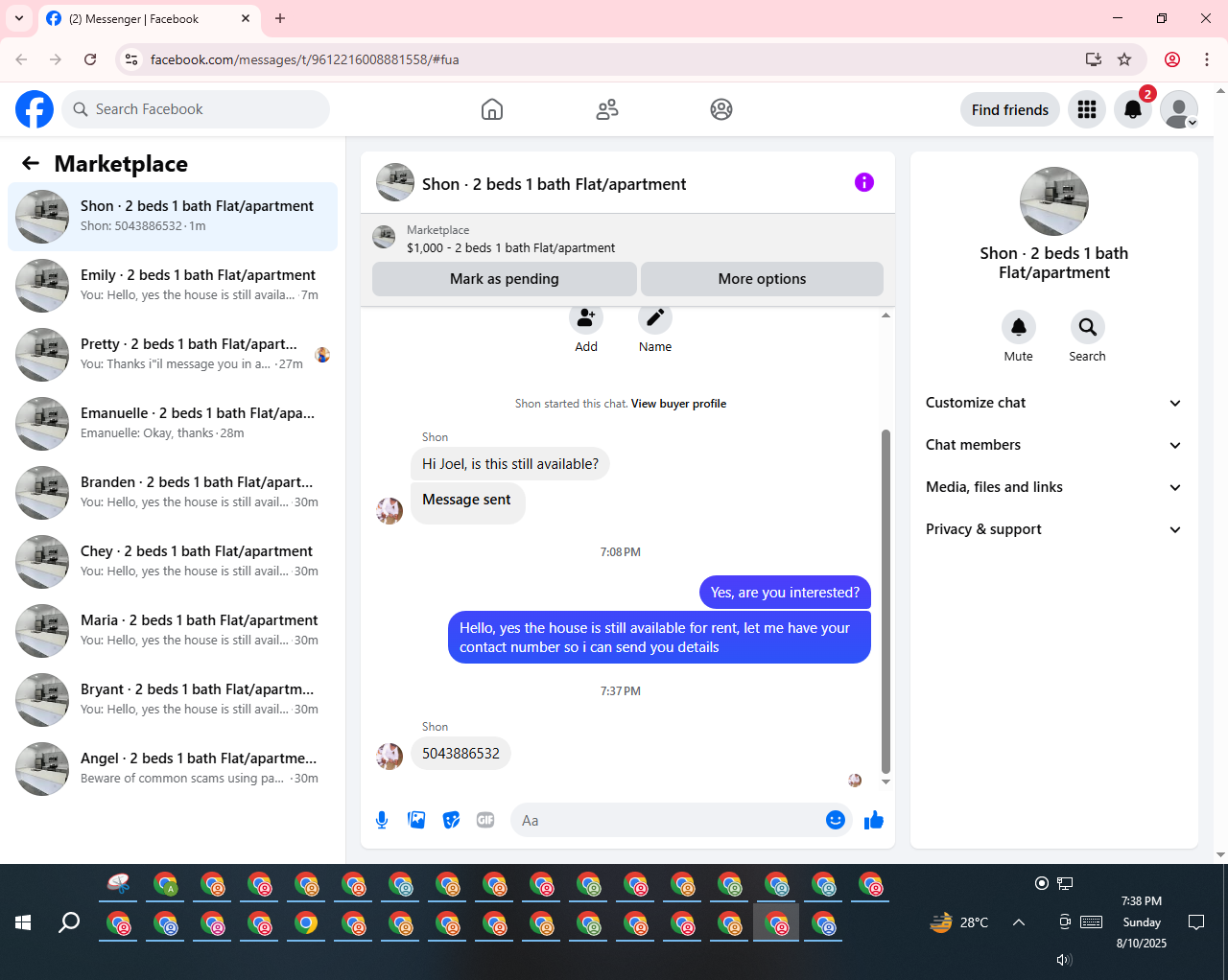Open the emoji picker smiley
The image size is (1228, 980).
(x=836, y=820)
